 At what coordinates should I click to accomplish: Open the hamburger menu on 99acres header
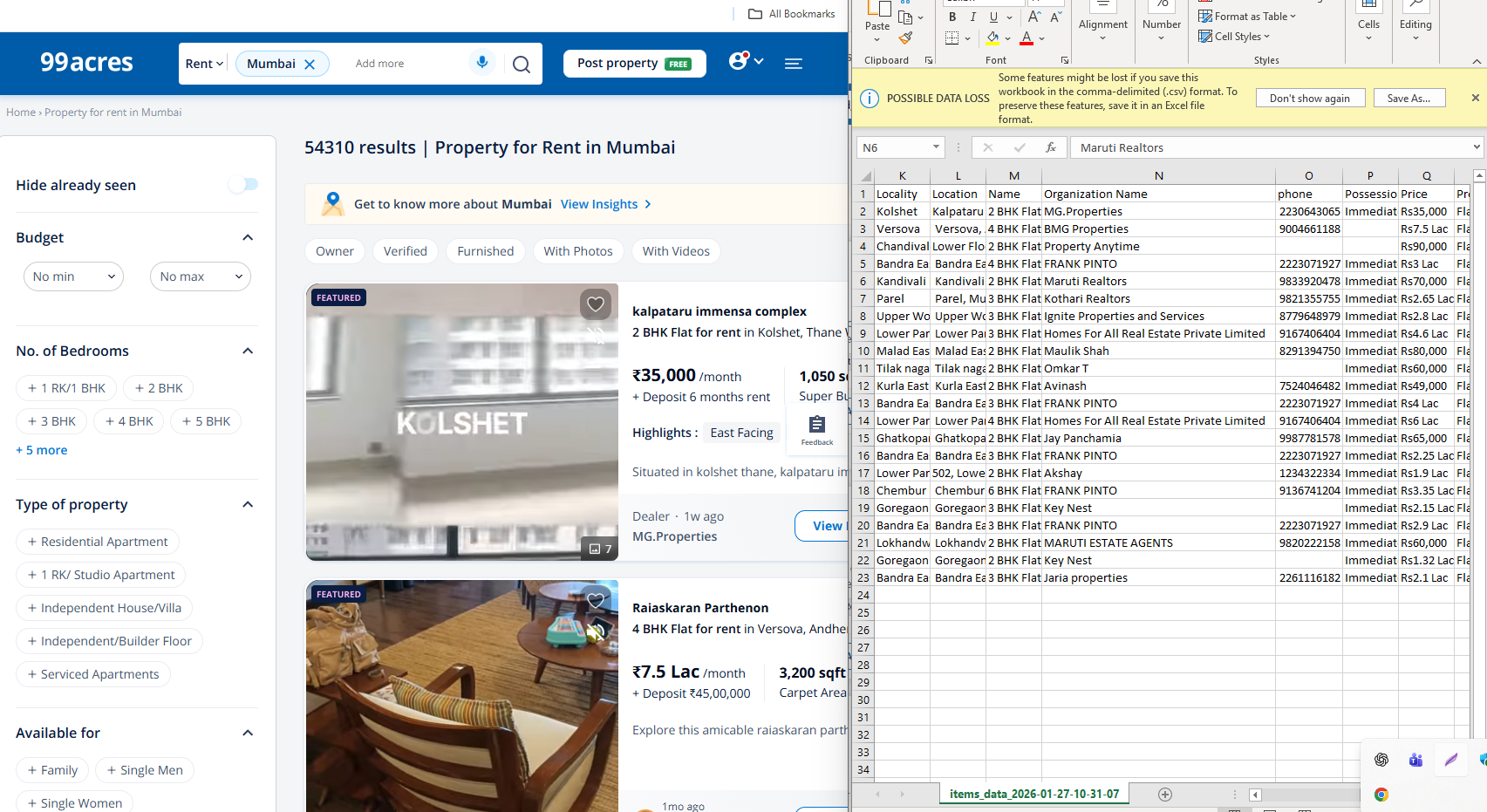[x=793, y=64]
